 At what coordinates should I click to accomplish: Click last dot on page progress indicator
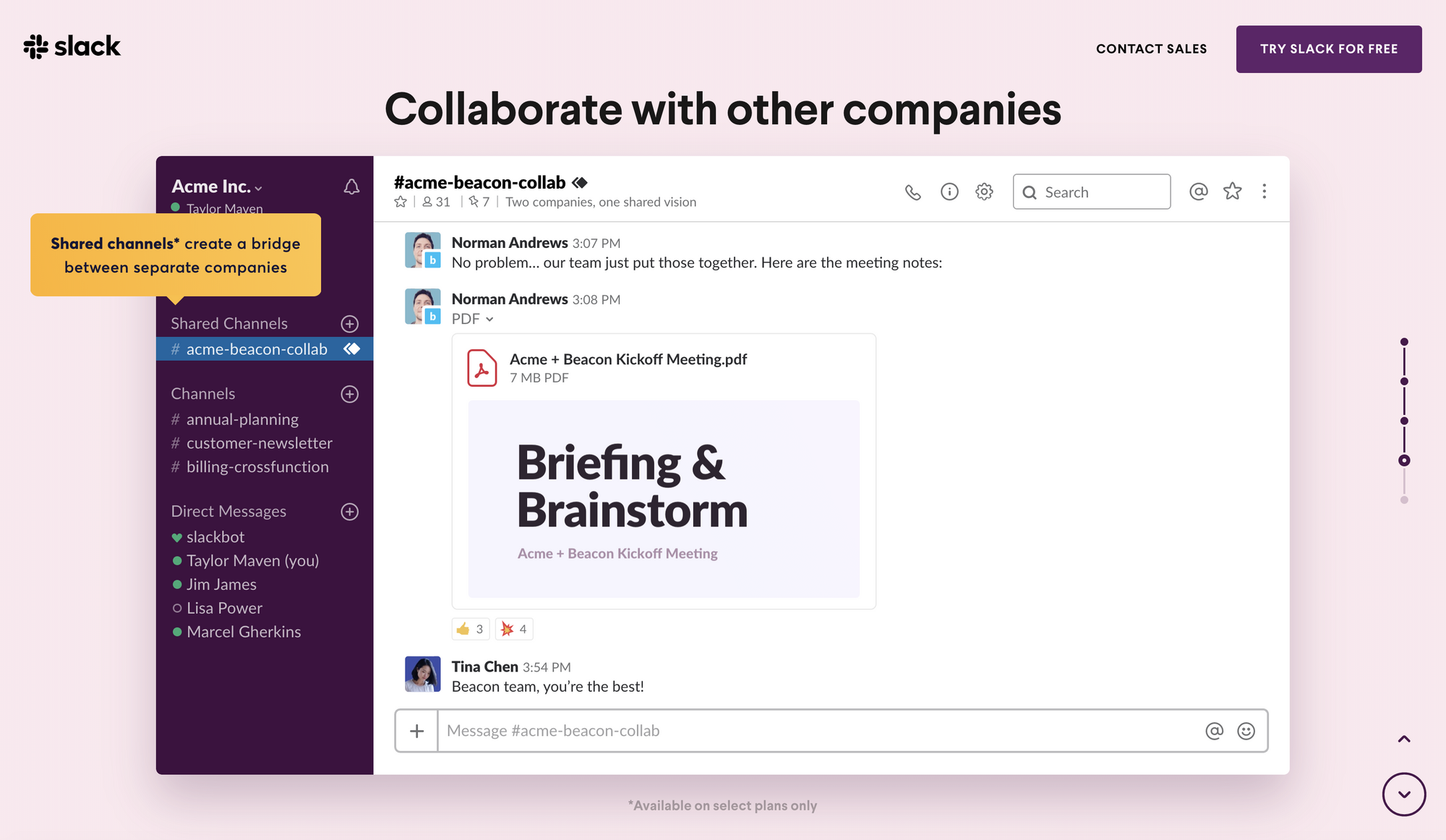click(1404, 500)
